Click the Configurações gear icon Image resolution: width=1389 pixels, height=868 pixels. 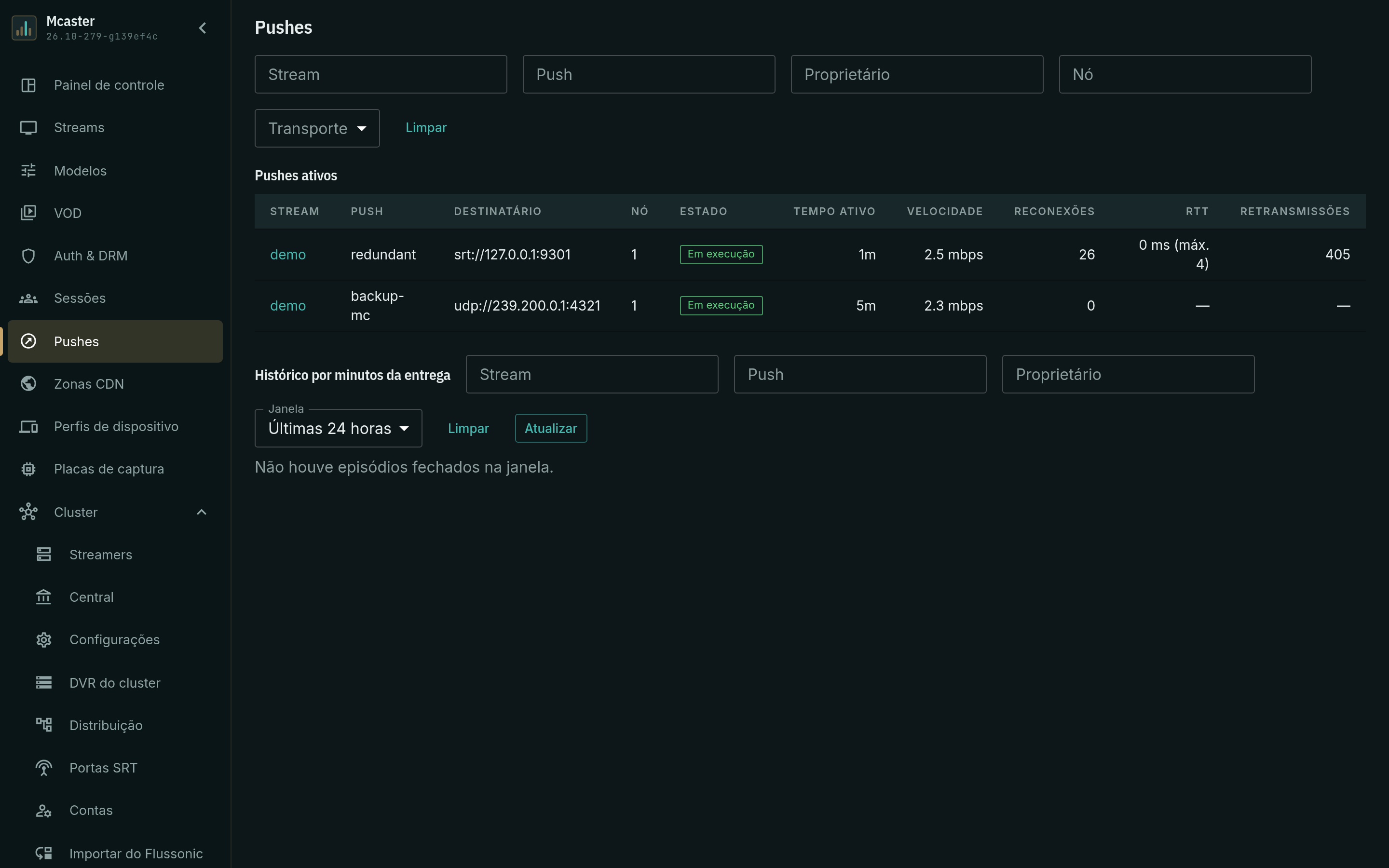[43, 639]
